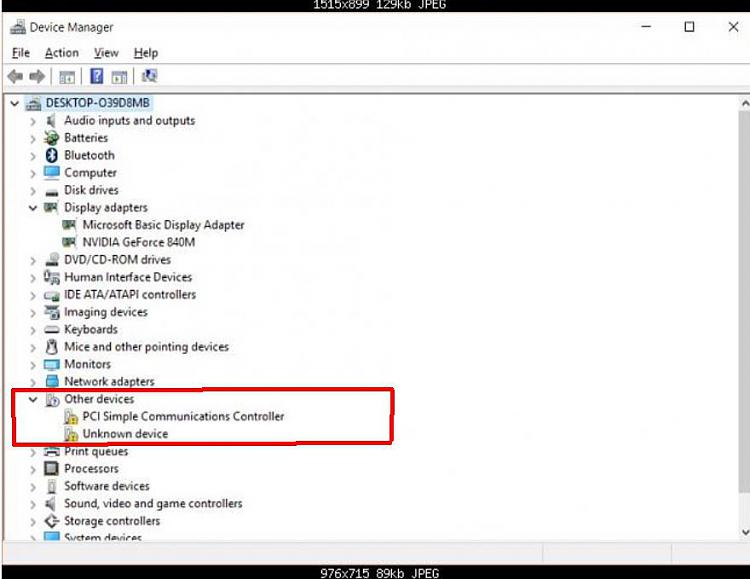Click the Network adapters category icon
This screenshot has width=750, height=579.
[x=52, y=381]
